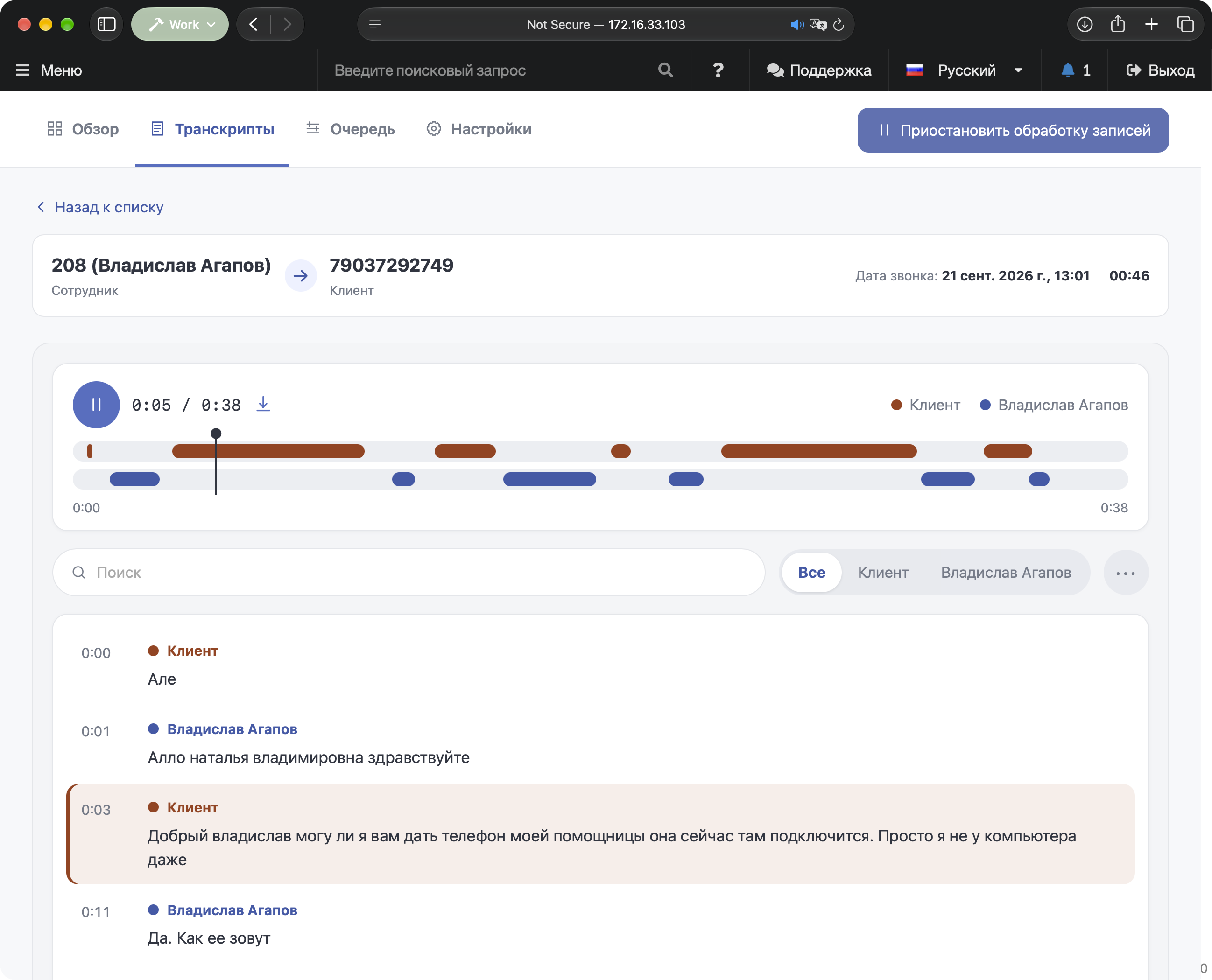
Task: Click the Поиск transcript search field
Action: pos(409,573)
